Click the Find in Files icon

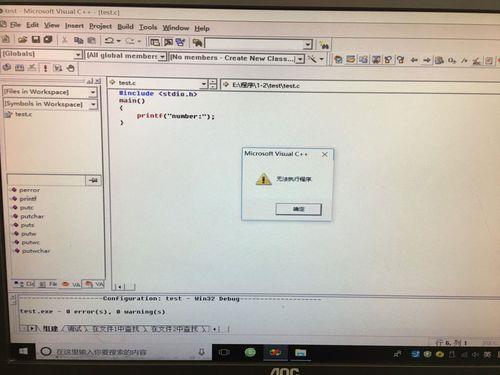[197, 43]
